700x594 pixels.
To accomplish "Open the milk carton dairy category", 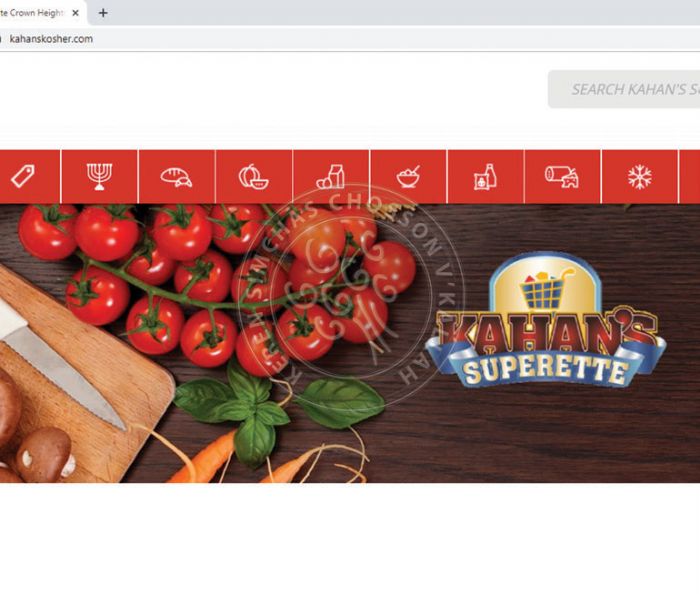I will (x=331, y=177).
